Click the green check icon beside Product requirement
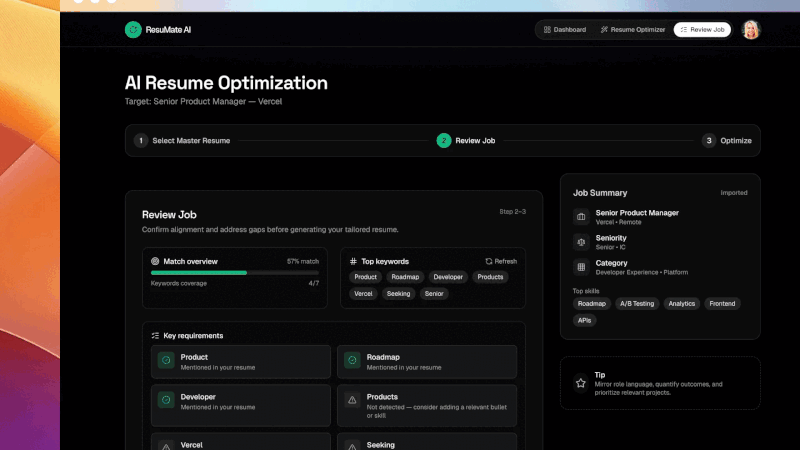 166,362
